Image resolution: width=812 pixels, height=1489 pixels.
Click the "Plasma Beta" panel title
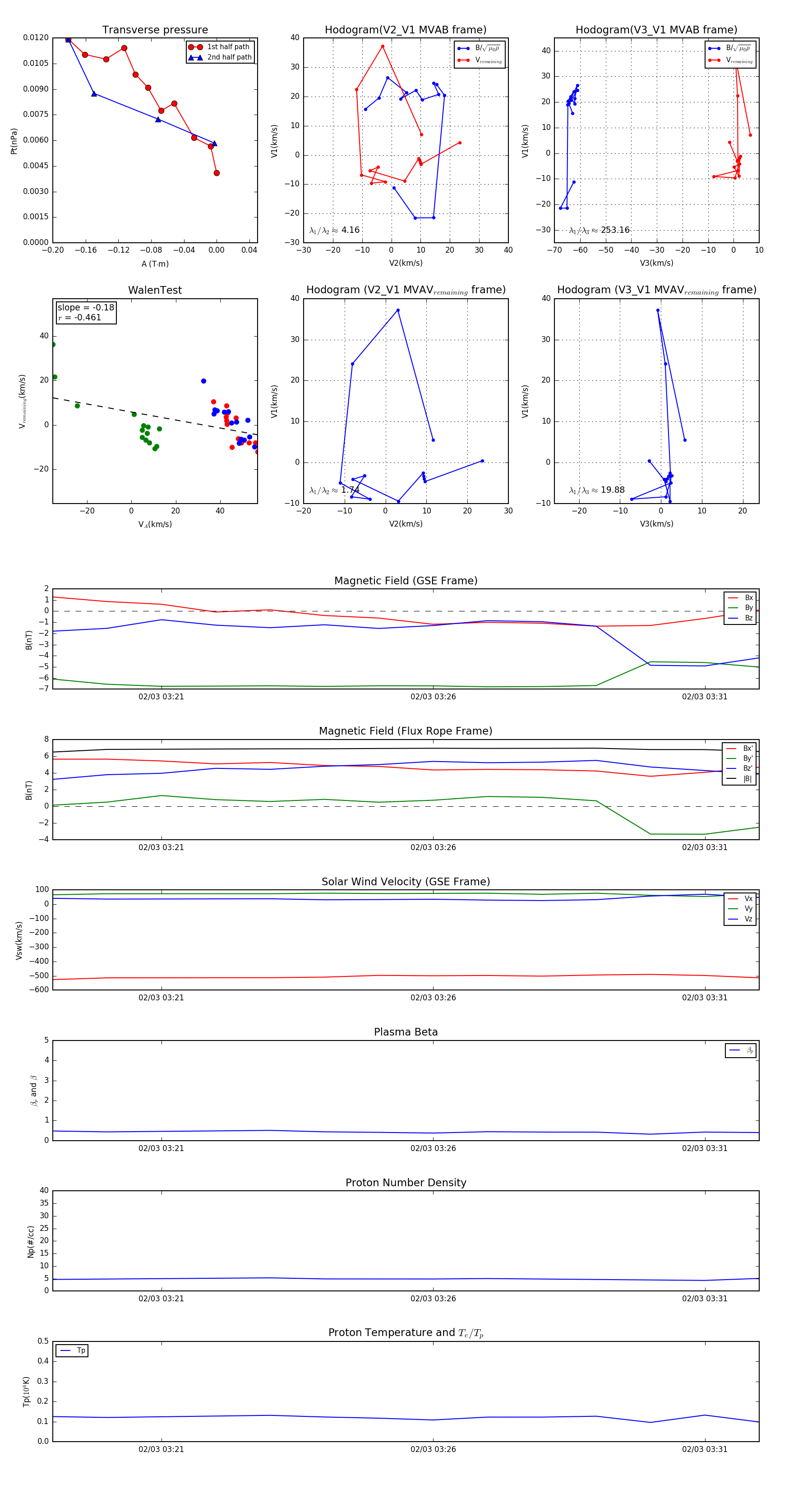tap(406, 1032)
